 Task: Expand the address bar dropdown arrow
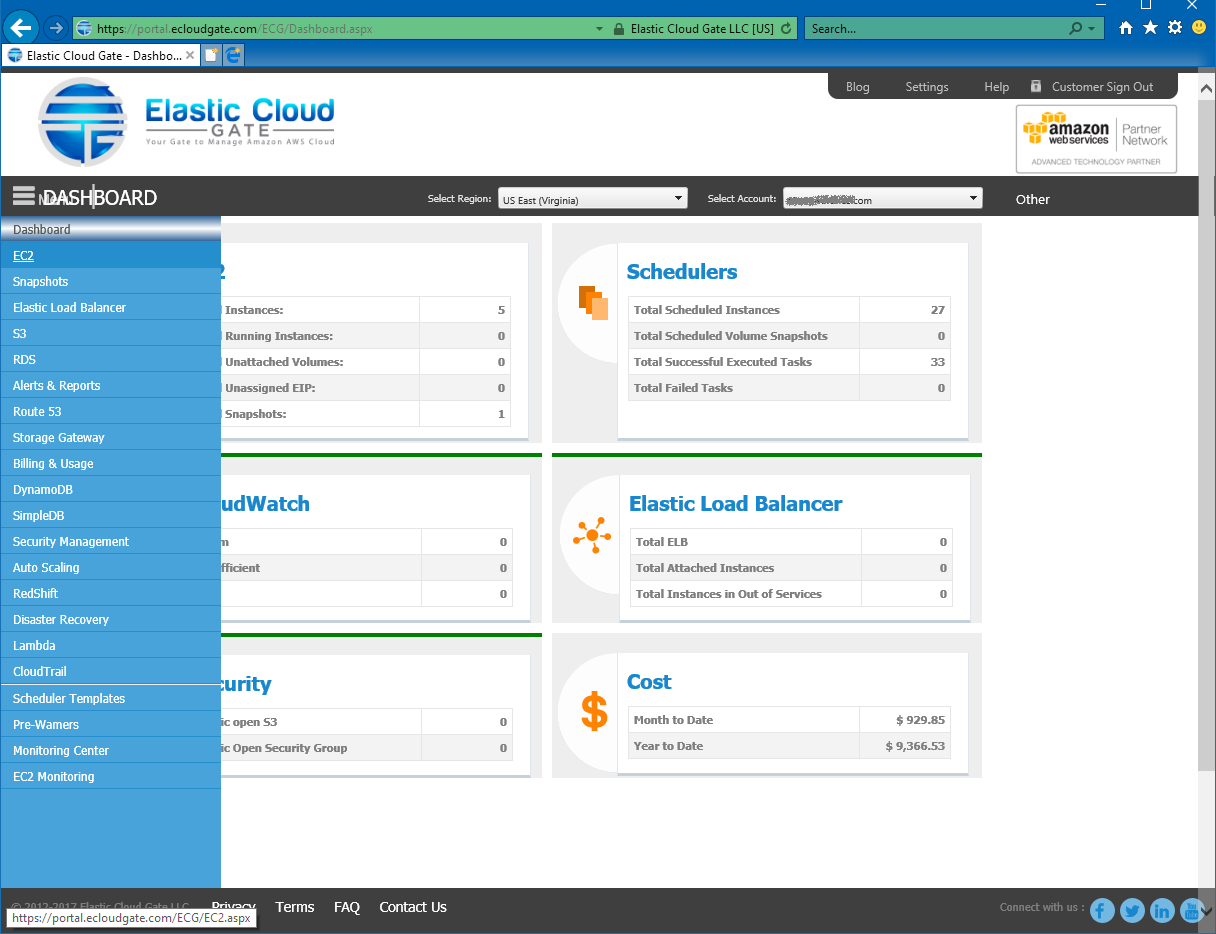point(599,29)
